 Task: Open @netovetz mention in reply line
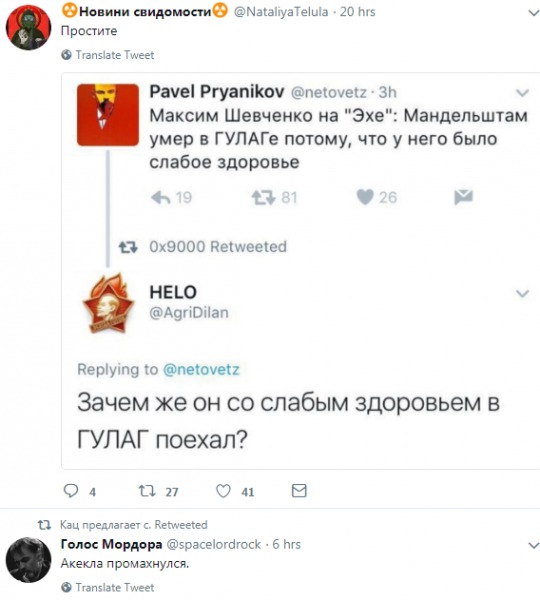(x=201, y=370)
